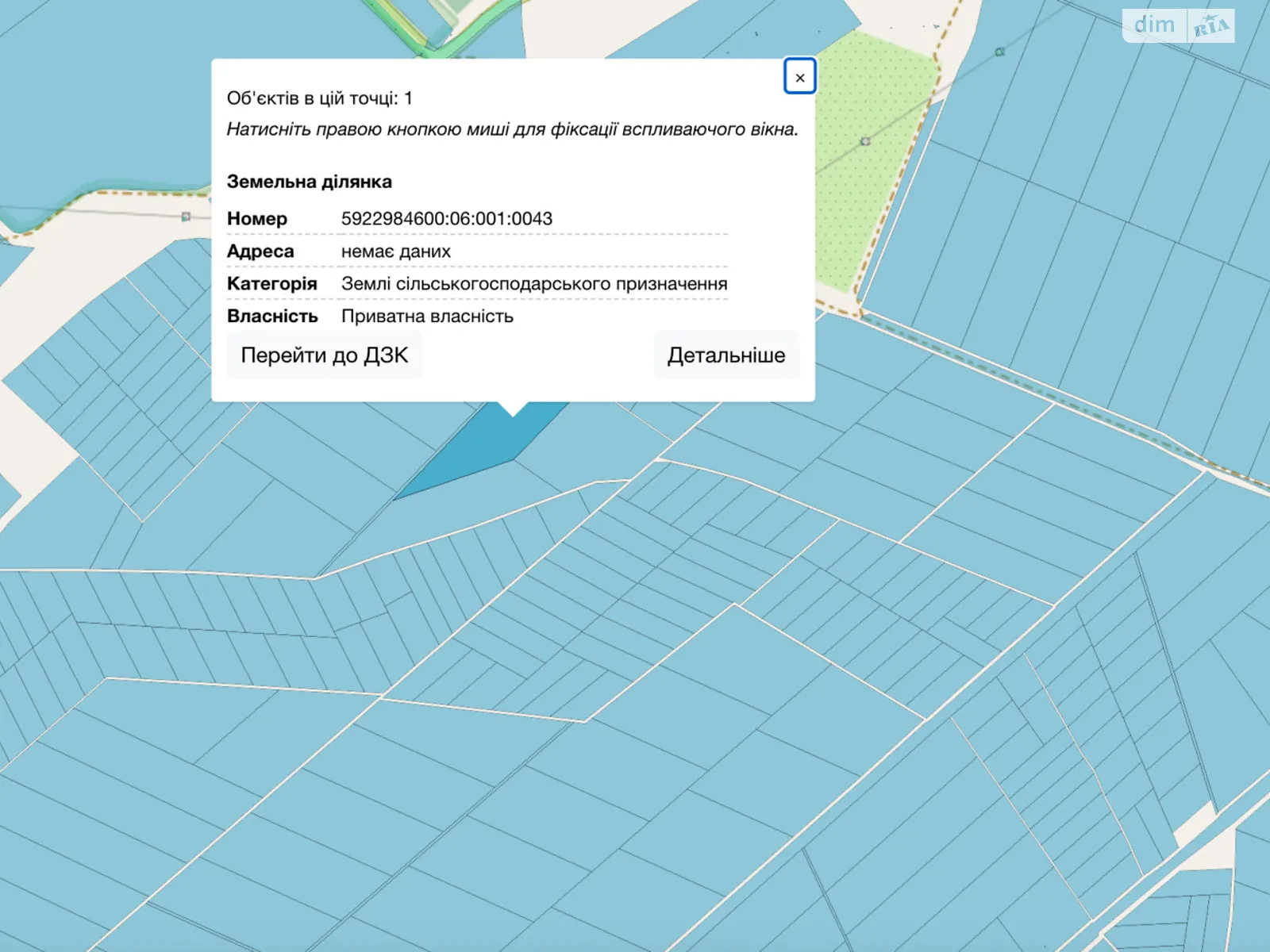Click the power pole marker in green area
Viewport: 1270px width, 952px height.
pos(865,141)
